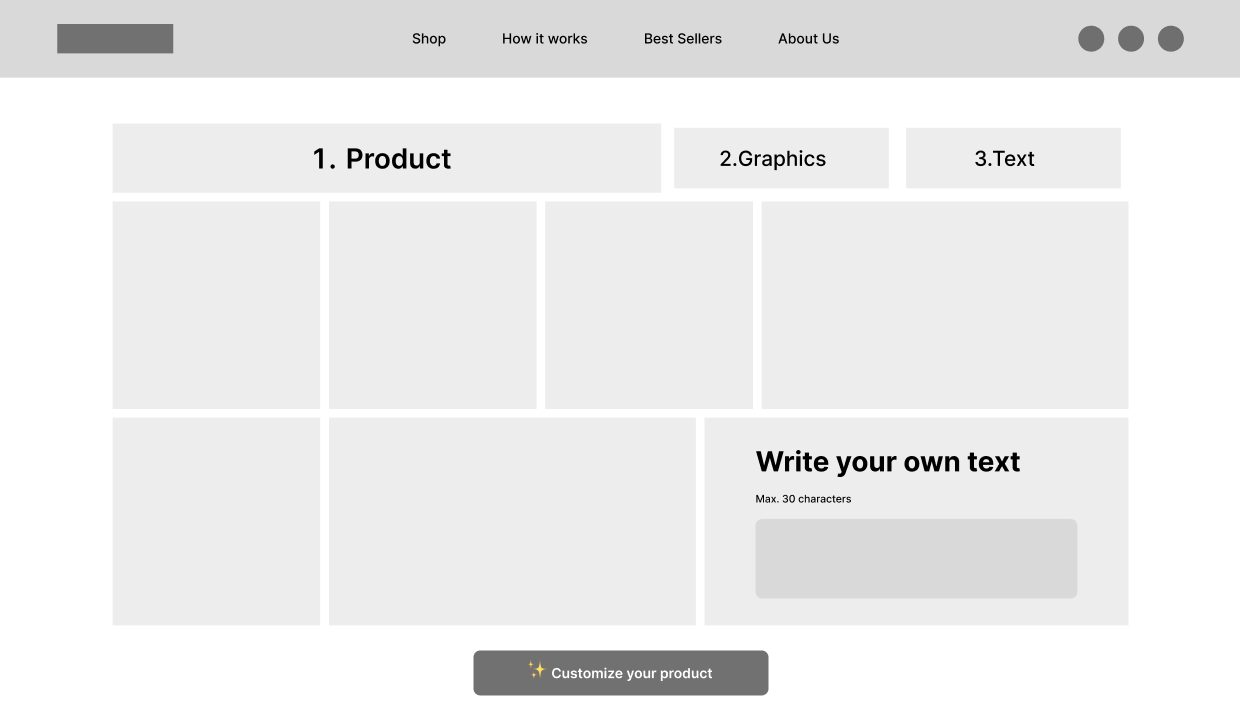
Task: Select the 1. Product tab
Action: [387, 158]
